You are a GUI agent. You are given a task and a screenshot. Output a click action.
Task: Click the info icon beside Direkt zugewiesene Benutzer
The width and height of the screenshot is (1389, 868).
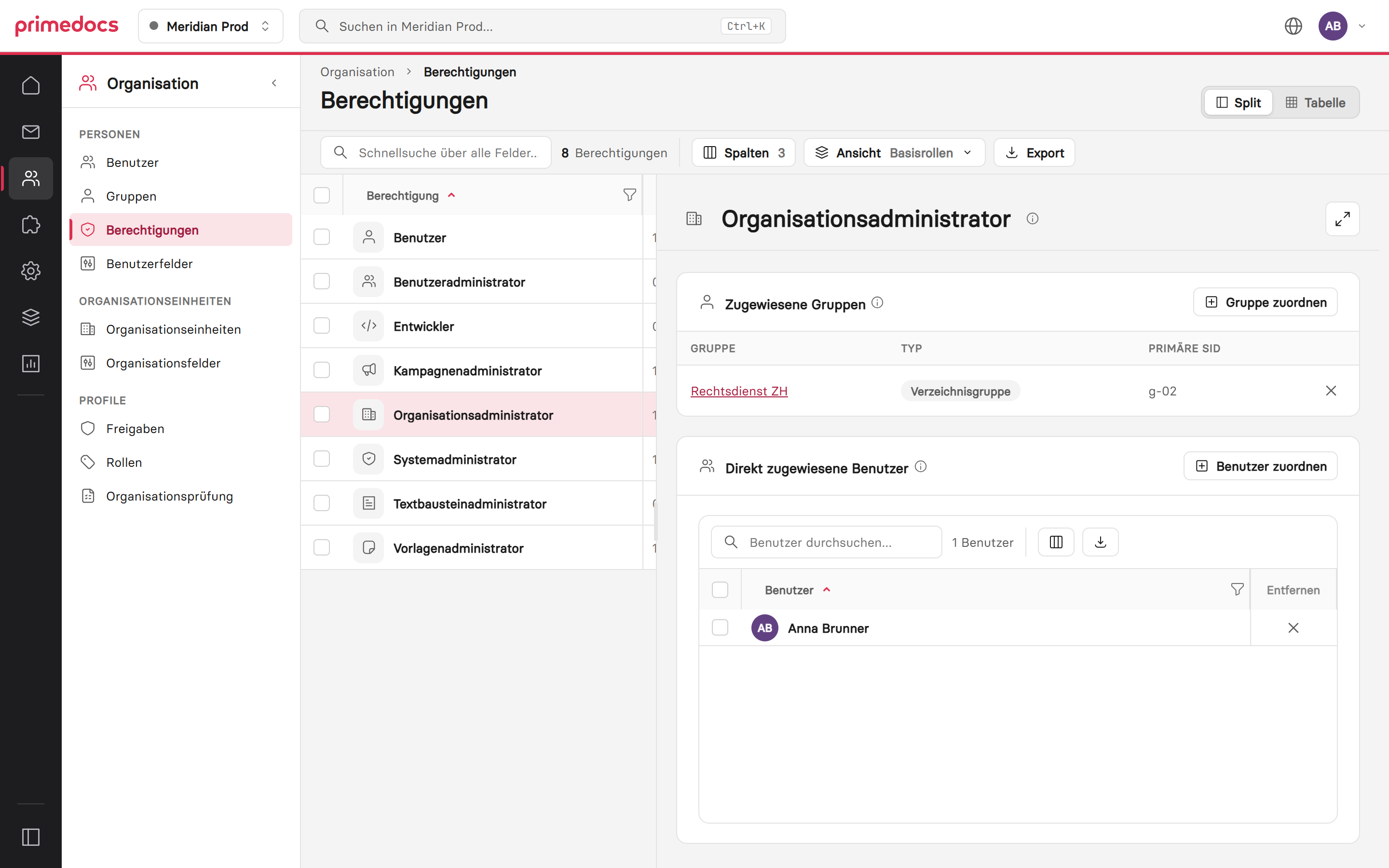pos(921,467)
